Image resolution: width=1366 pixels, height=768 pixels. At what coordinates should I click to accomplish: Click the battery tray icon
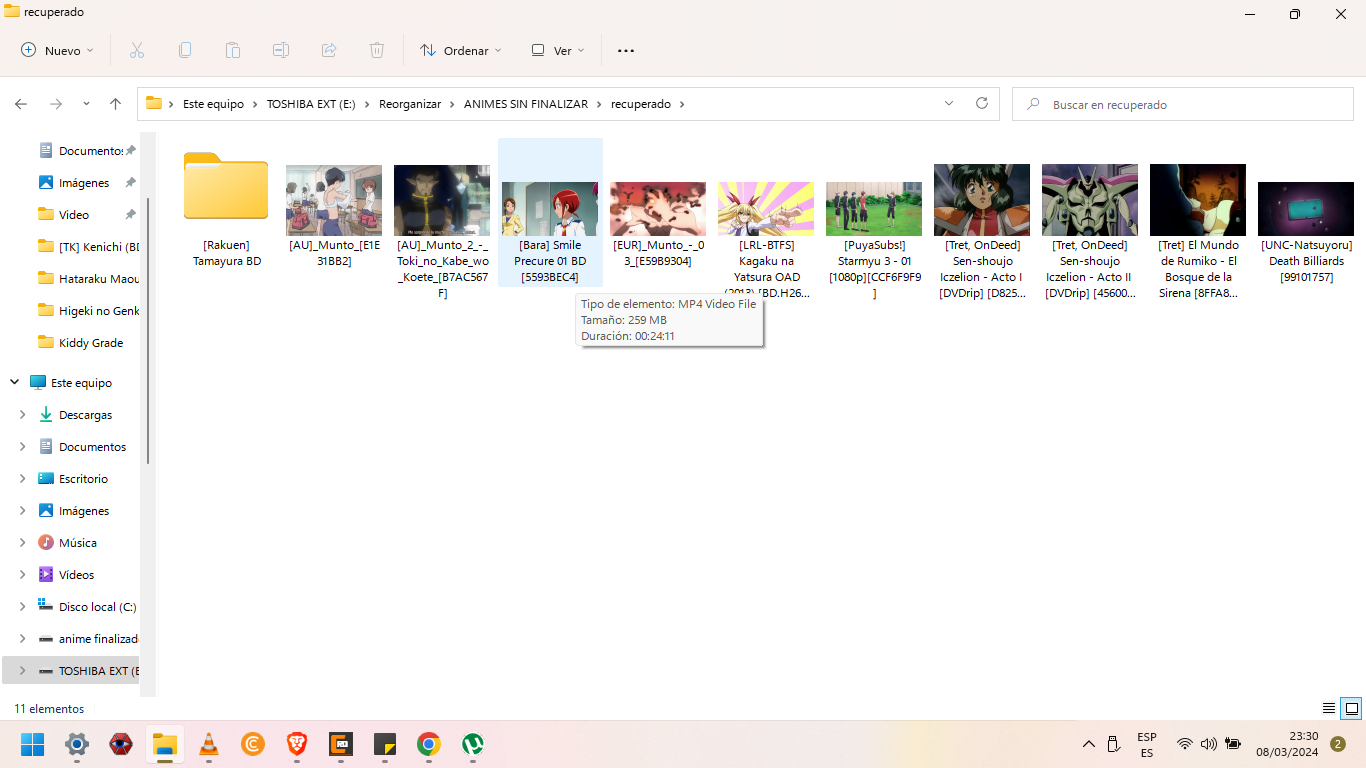1233,744
